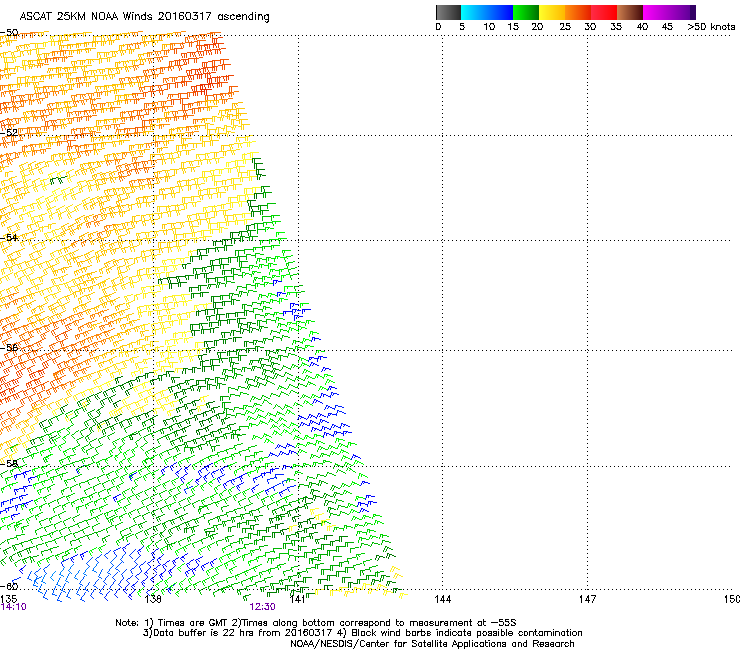The height and width of the screenshot is (650, 740).
Task: Click the purple time label 14:10
Action: coord(14,607)
